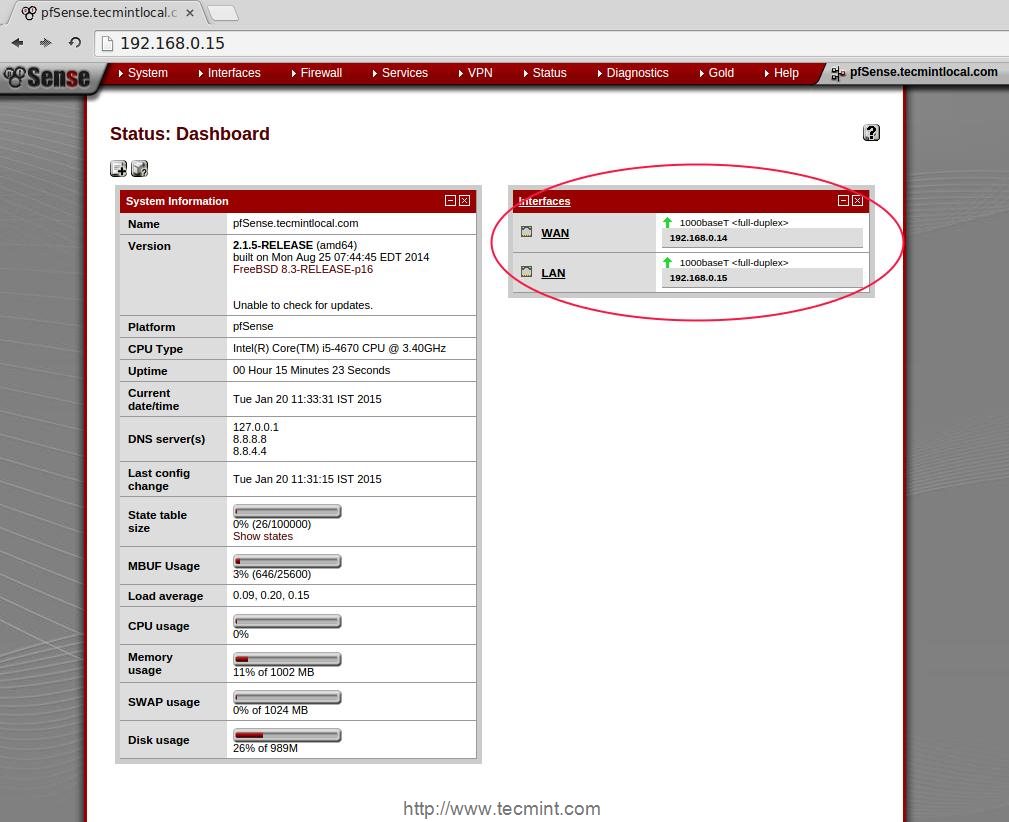Click the Memory usage progress bar
The image size is (1009, 822).
(287, 659)
